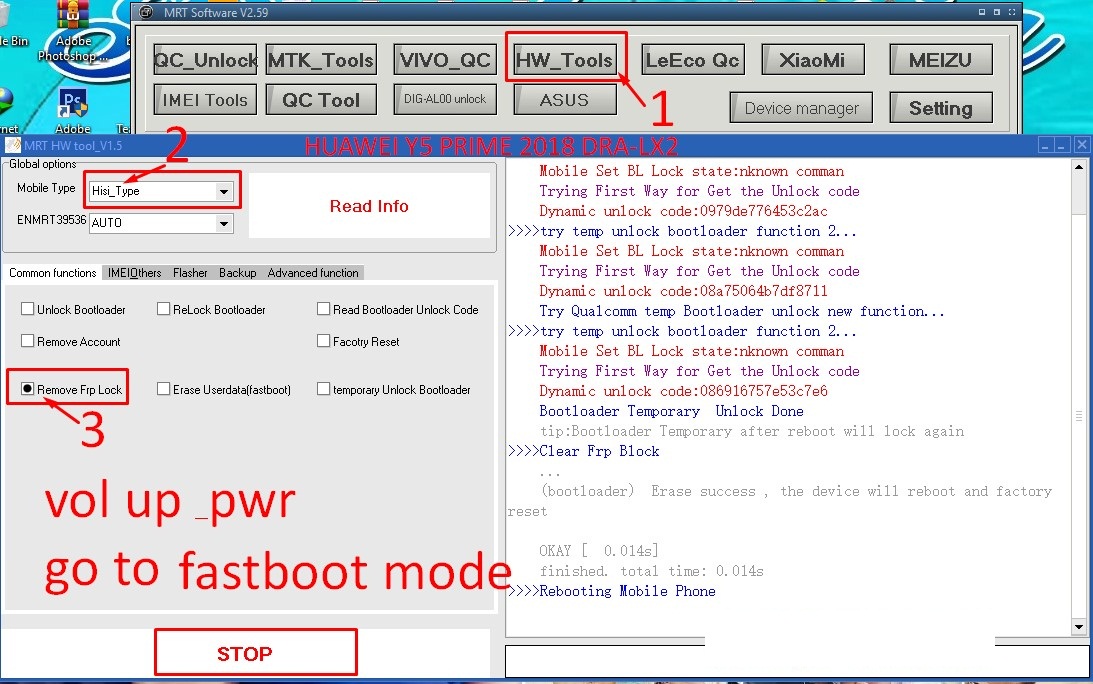Click the log scrollbar thumb
Image resolution: width=1093 pixels, height=684 pixels.
(x=1078, y=416)
